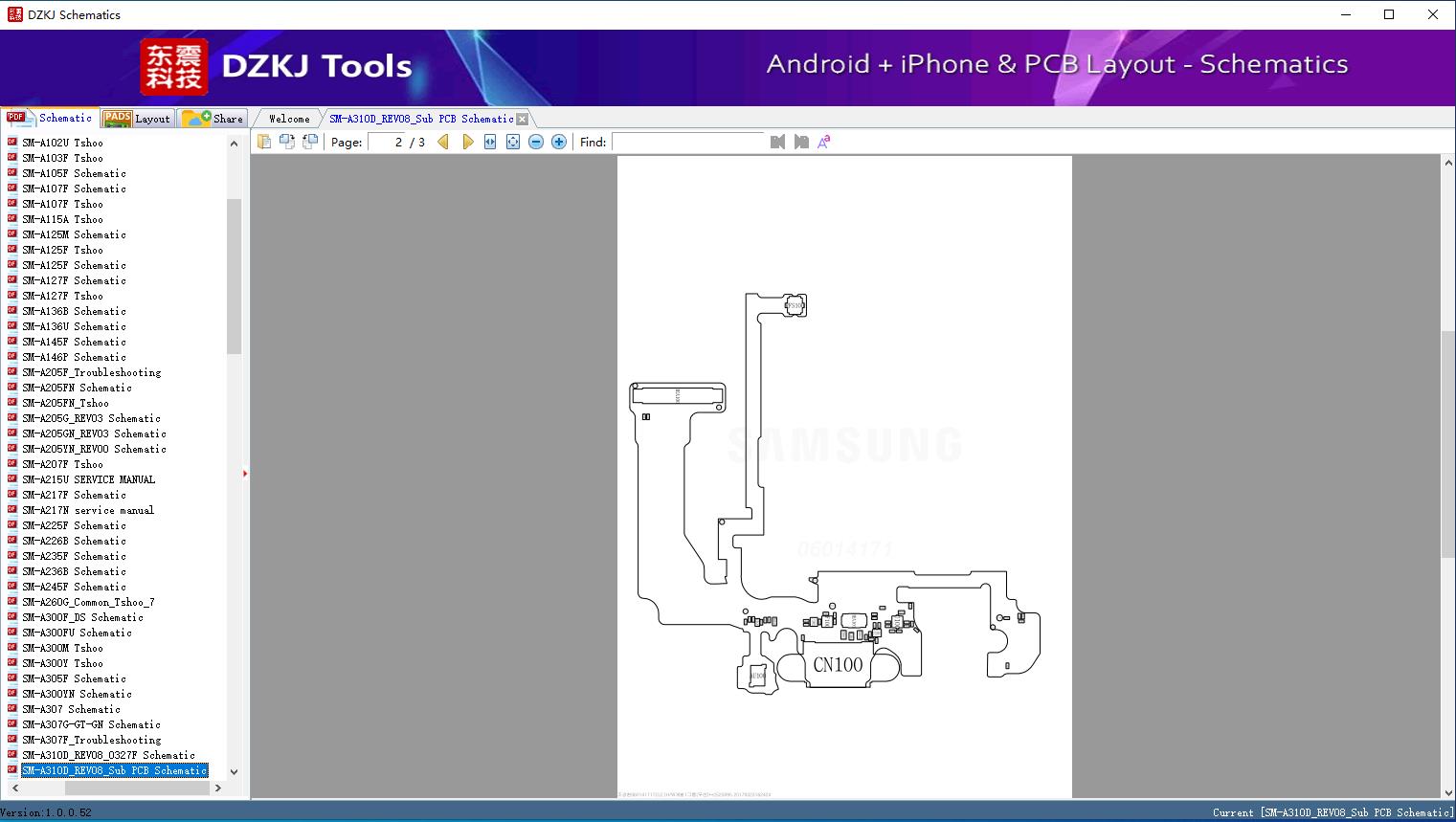
Task: Open SM-A225F Schematic file
Action: coord(74,525)
